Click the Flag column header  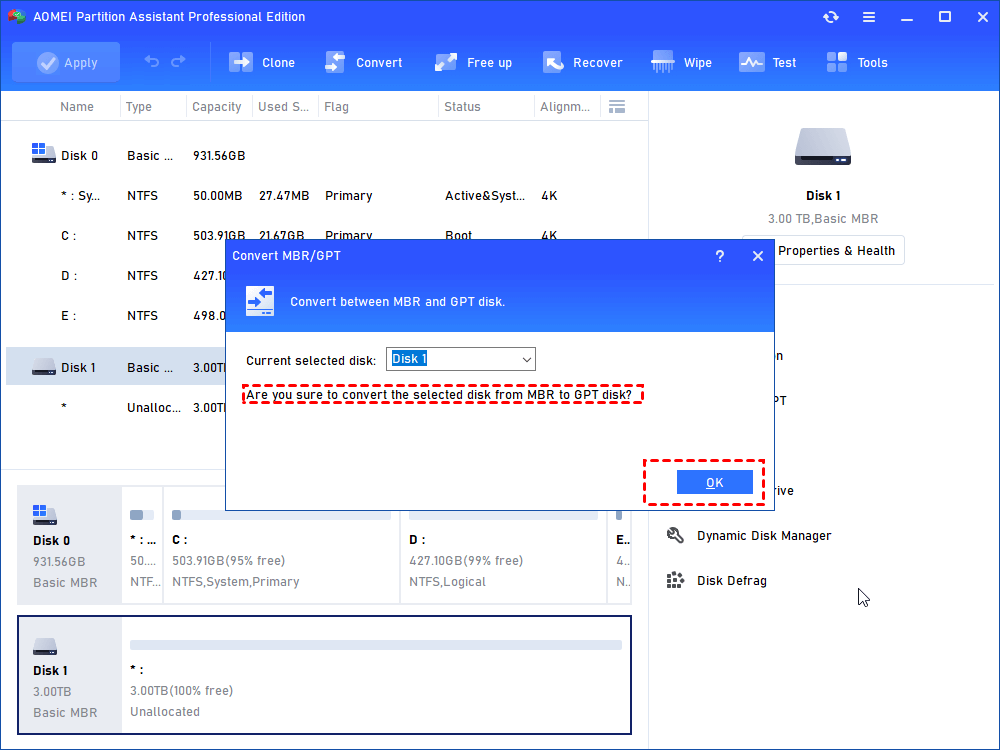click(x=336, y=107)
